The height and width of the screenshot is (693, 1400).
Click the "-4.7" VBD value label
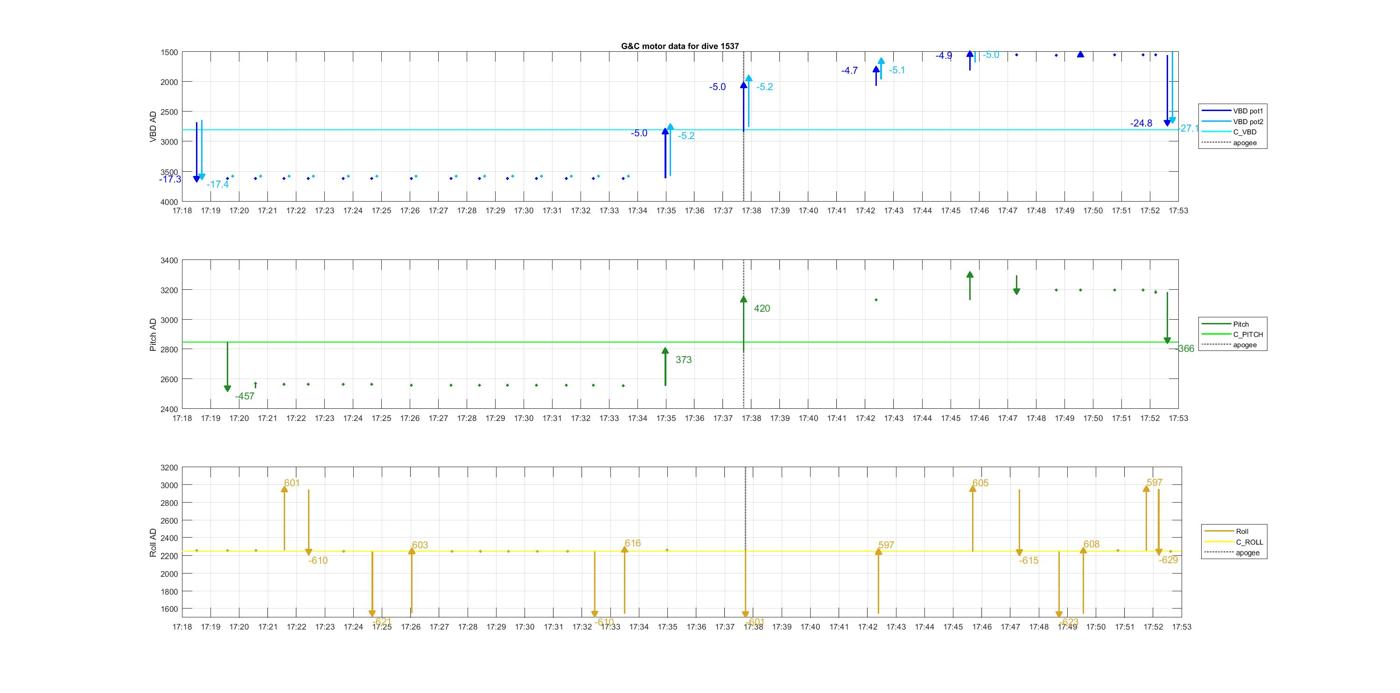pos(849,71)
